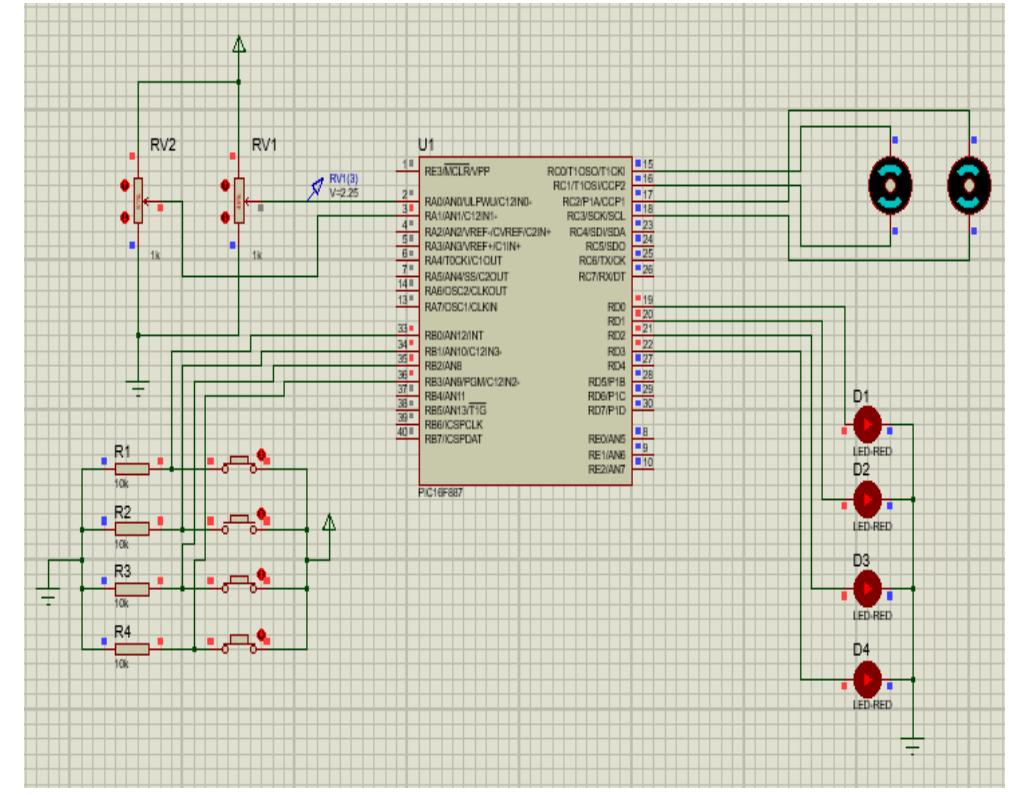This screenshot has height=795, width=1018.
Task: Click the 'V=2.25' probe reading
Action: (x=343, y=193)
